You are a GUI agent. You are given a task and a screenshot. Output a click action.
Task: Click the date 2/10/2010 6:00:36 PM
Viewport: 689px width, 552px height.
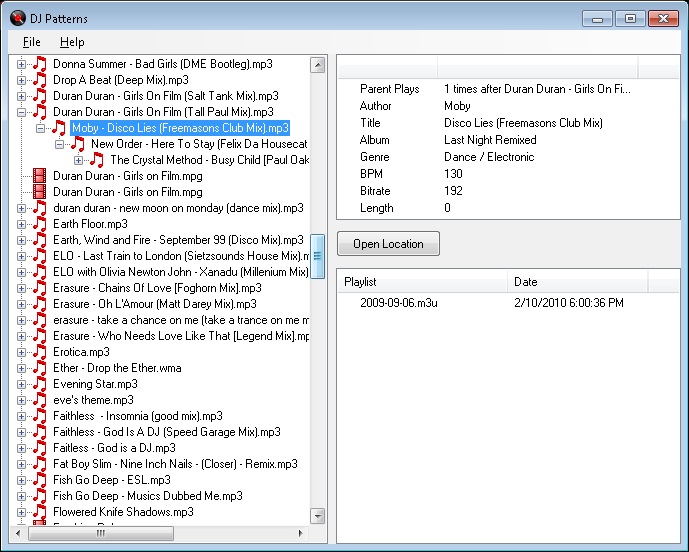coord(569,303)
